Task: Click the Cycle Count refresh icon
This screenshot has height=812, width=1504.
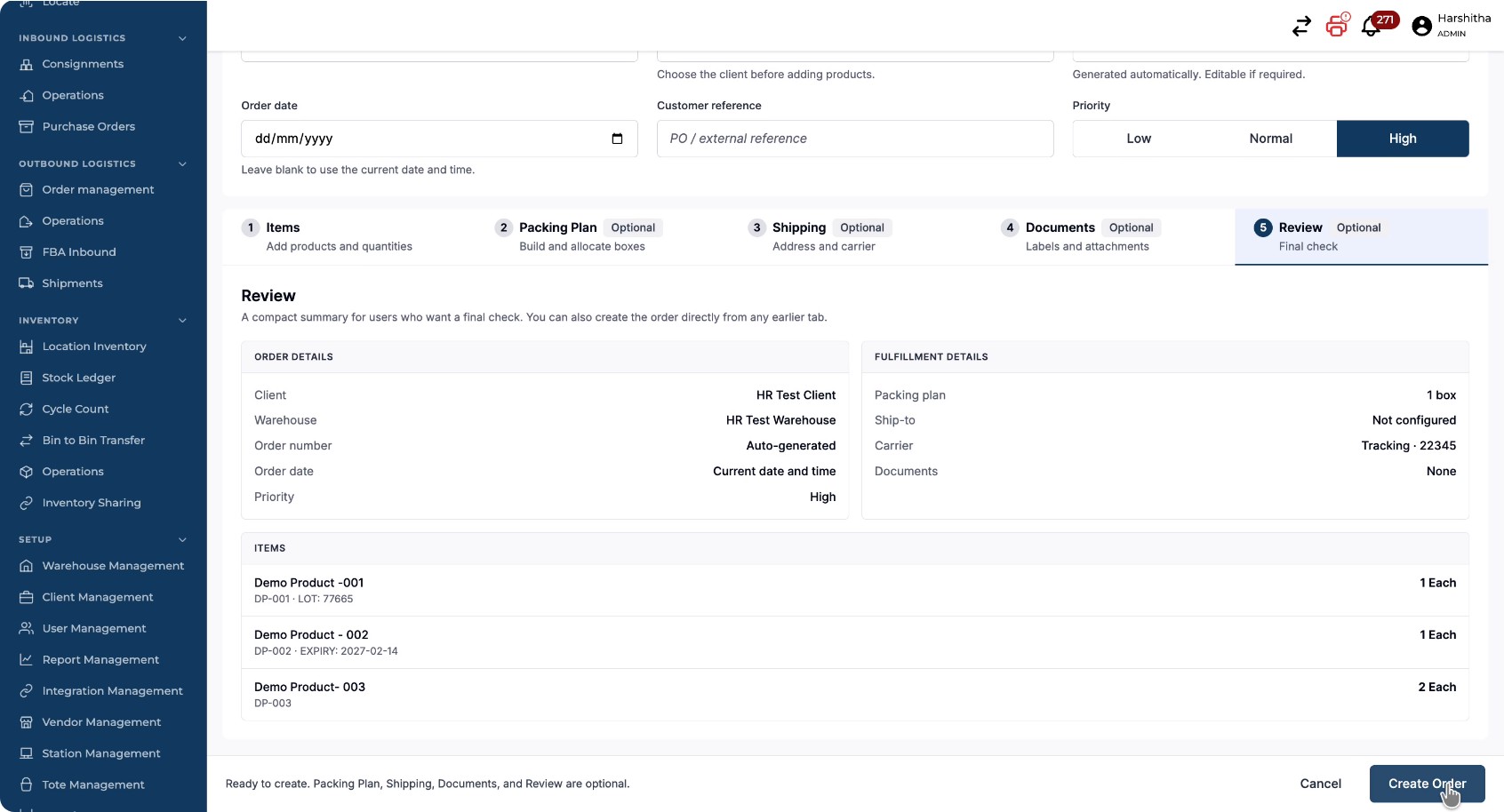Action: (27, 409)
